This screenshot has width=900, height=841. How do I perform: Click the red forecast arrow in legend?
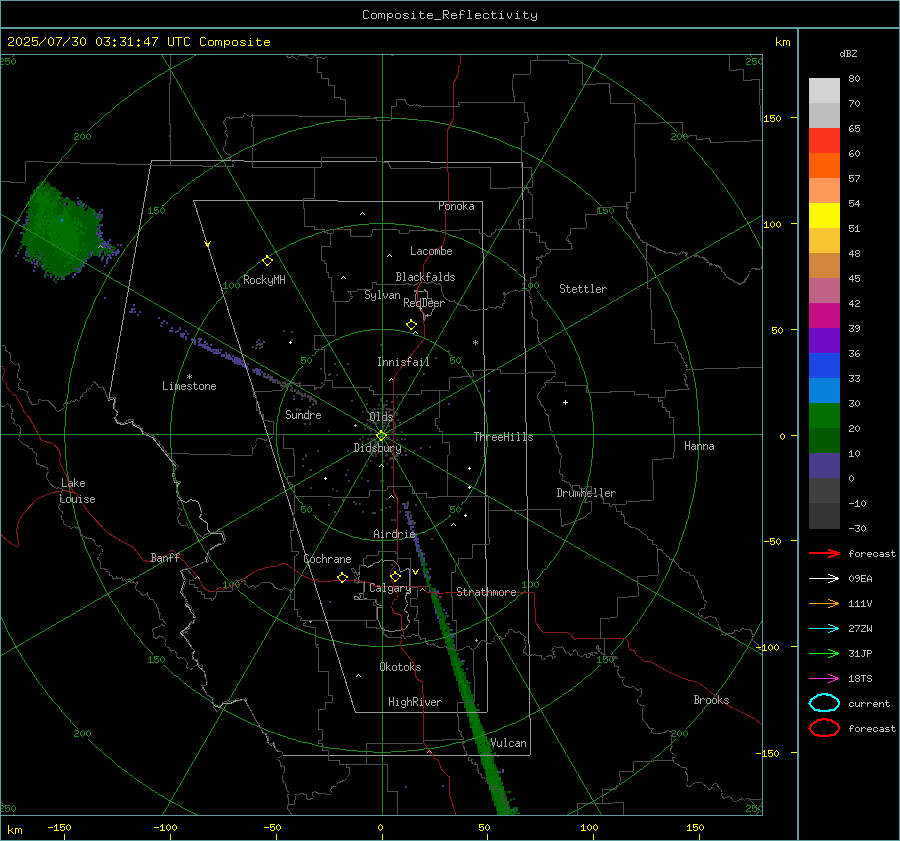pos(824,553)
